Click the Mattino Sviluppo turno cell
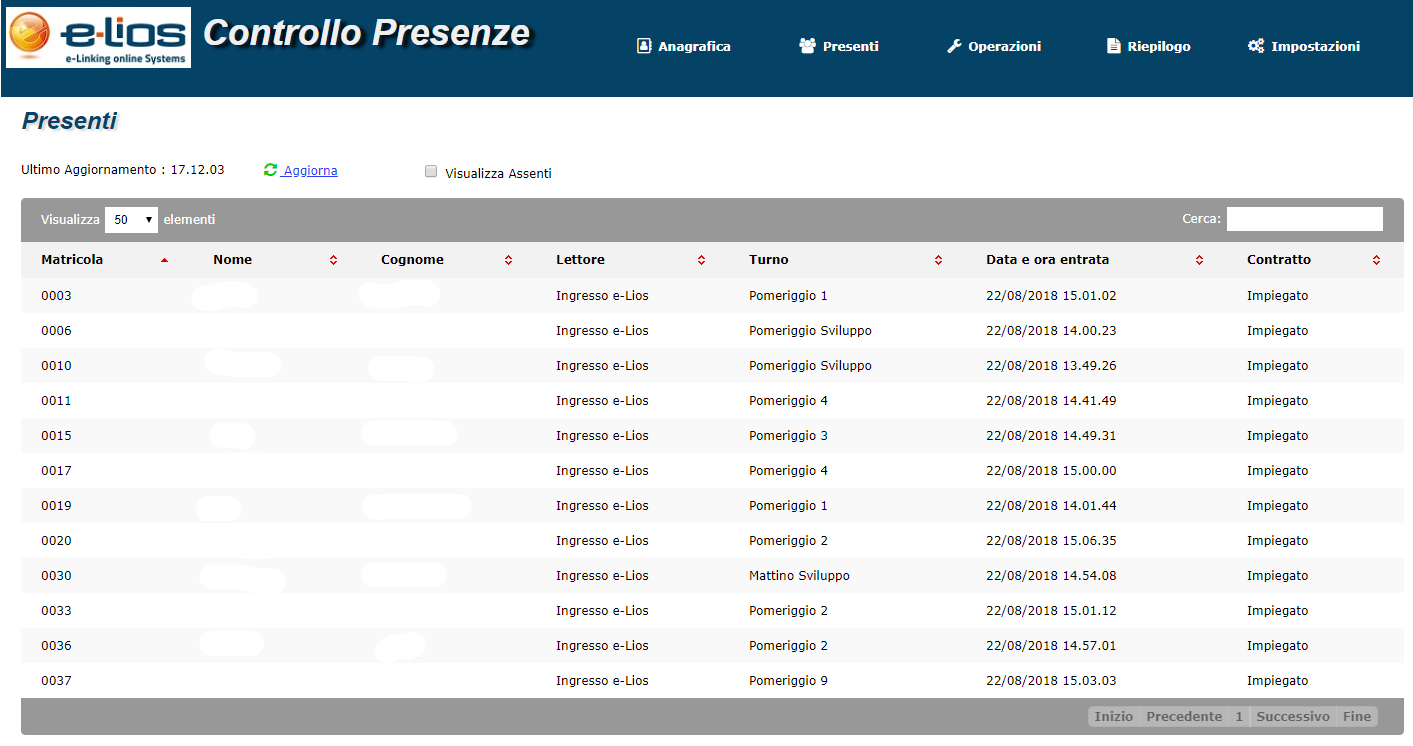Image resolution: width=1413 pixels, height=746 pixels. tap(799, 576)
